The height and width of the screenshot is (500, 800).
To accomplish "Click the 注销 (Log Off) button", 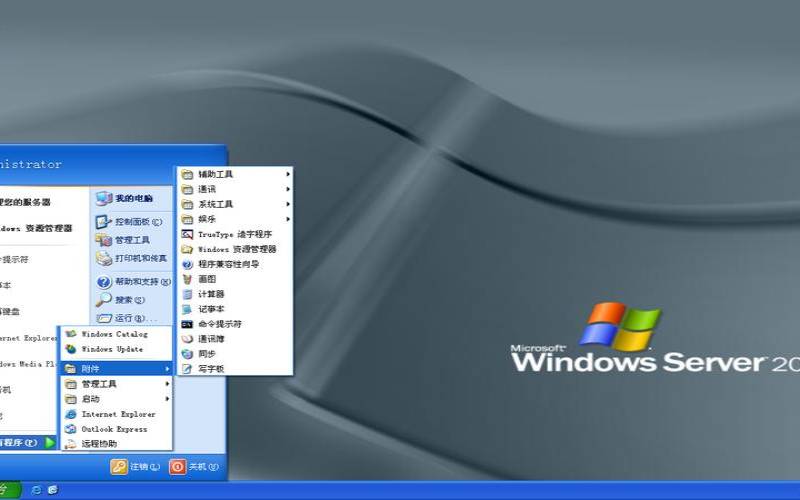I will click(x=135, y=466).
